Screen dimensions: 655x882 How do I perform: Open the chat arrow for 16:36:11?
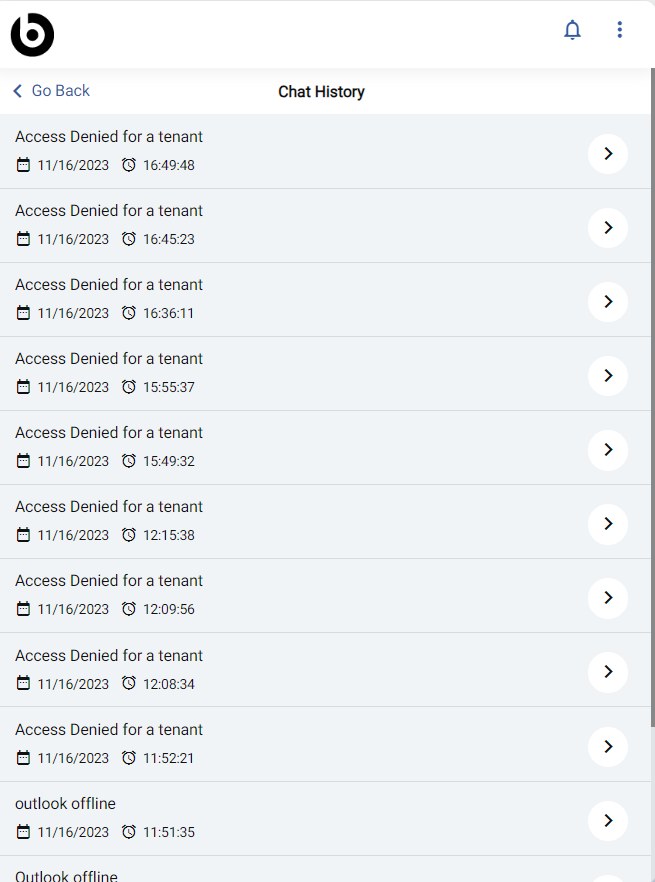(608, 302)
